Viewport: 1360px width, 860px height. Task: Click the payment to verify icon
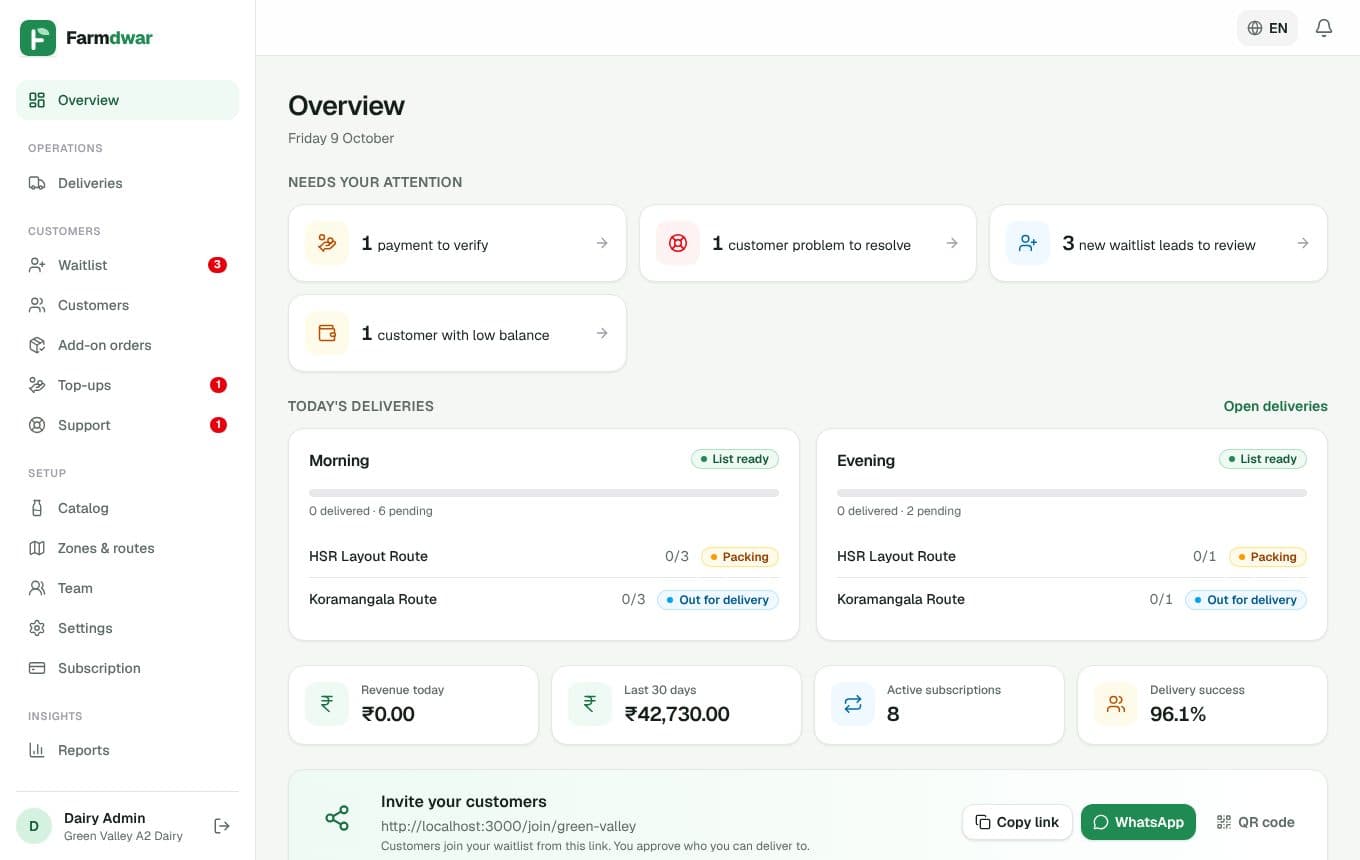[327, 243]
